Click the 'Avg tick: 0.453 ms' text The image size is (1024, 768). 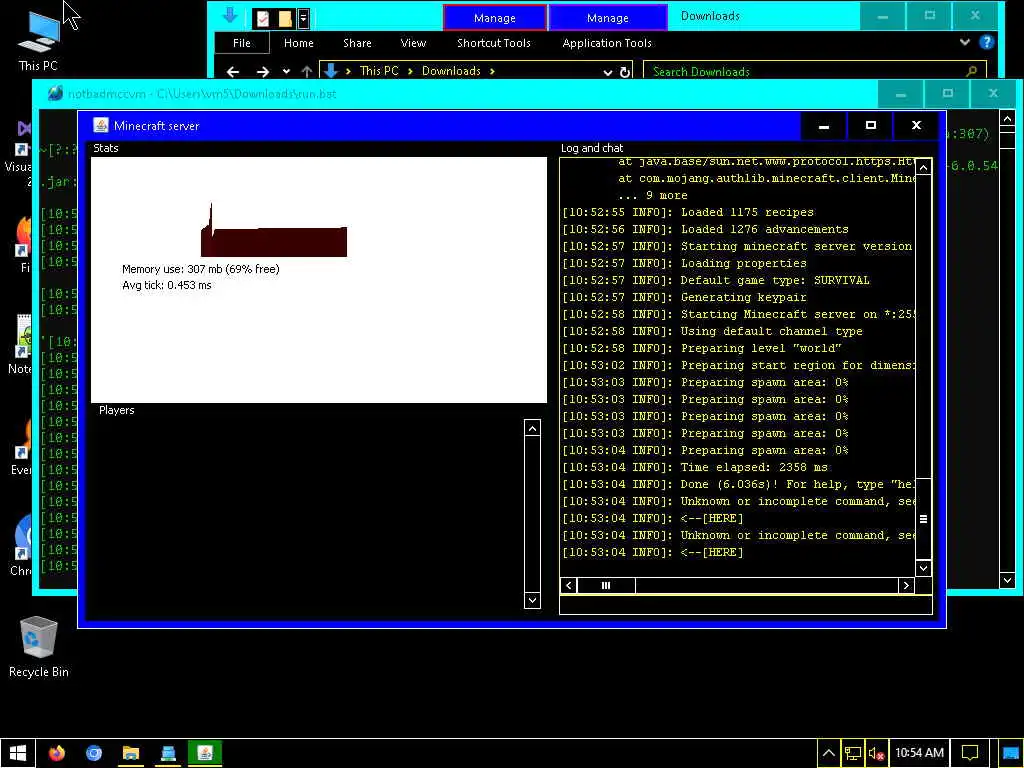pos(167,285)
